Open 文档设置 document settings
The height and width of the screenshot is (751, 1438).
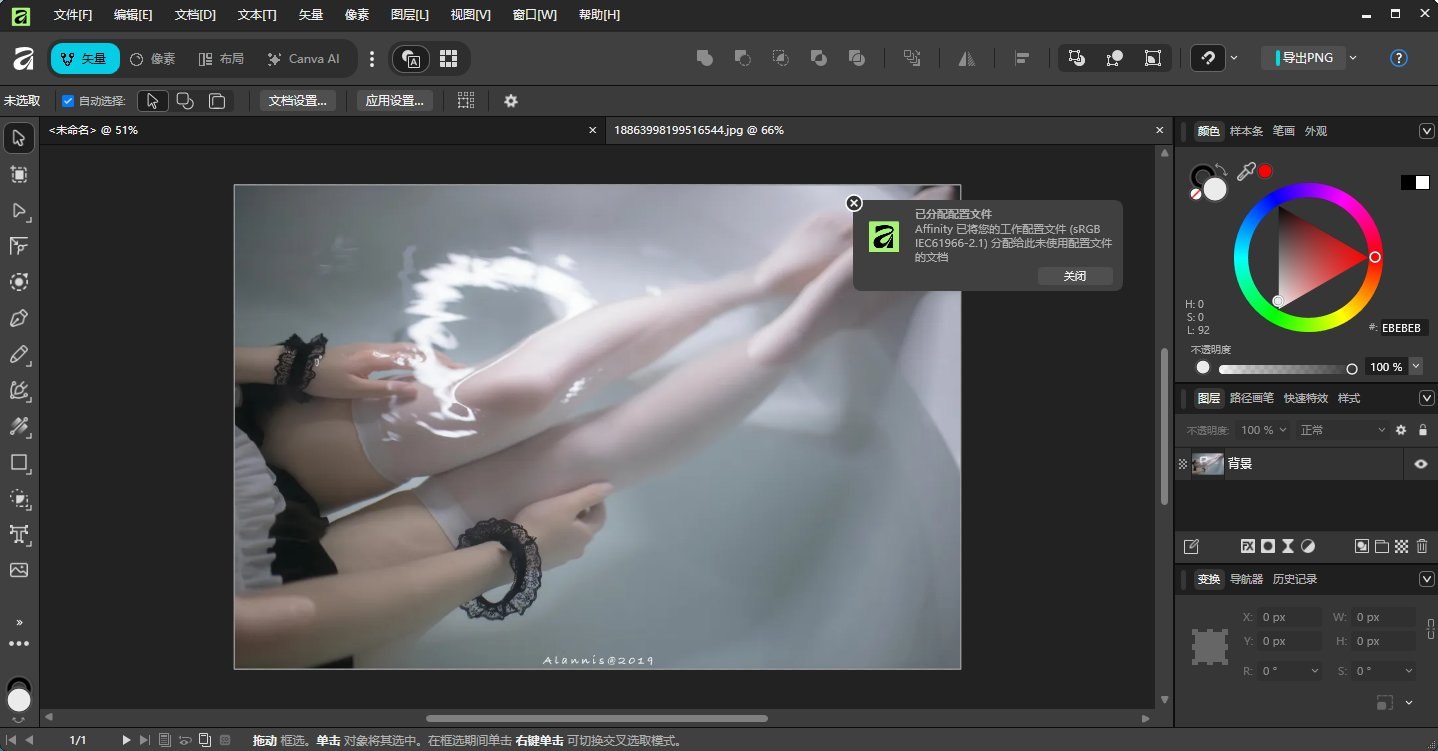[298, 101]
